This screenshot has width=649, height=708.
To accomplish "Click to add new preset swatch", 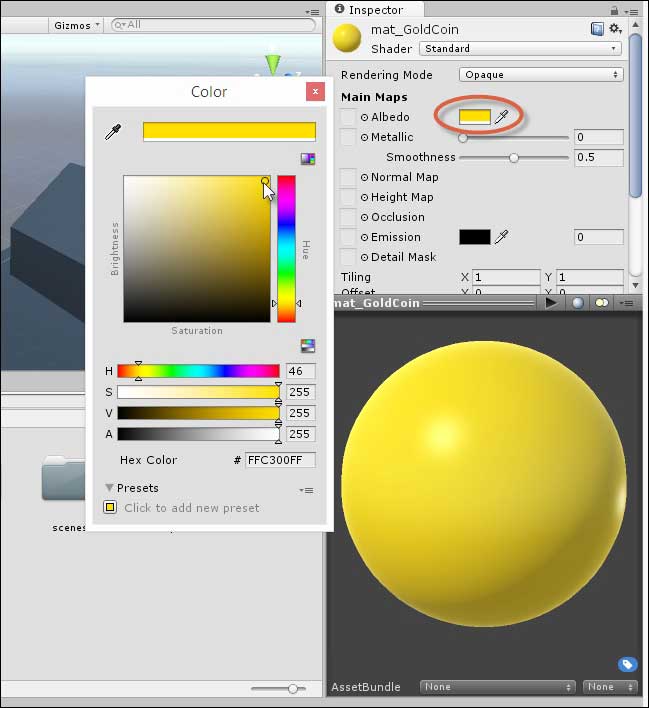I will point(110,508).
